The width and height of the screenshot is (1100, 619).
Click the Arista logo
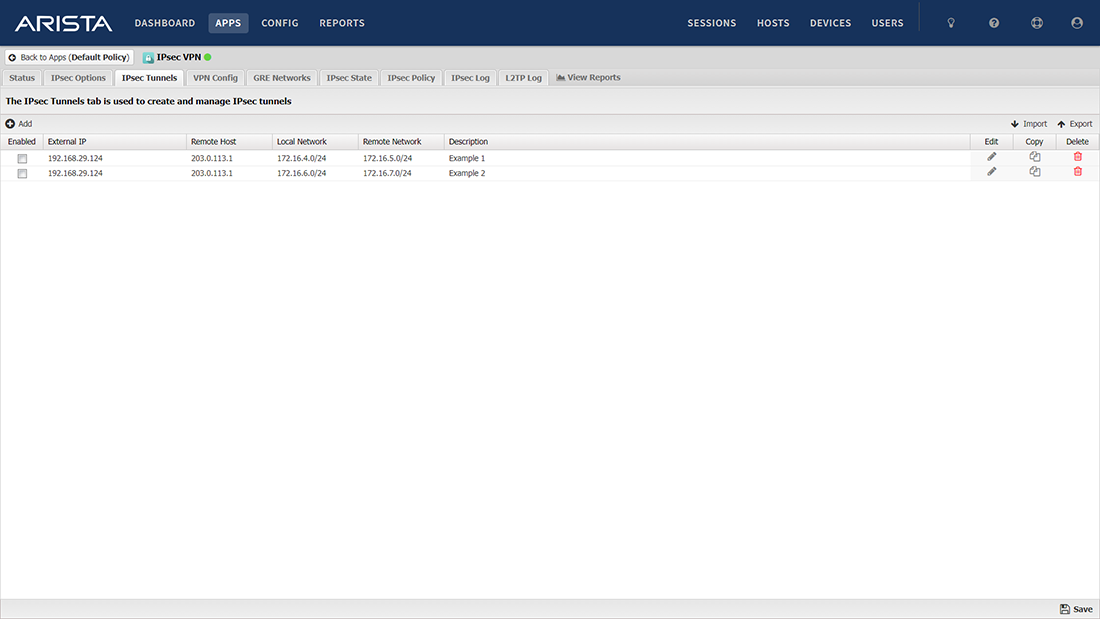click(63, 23)
